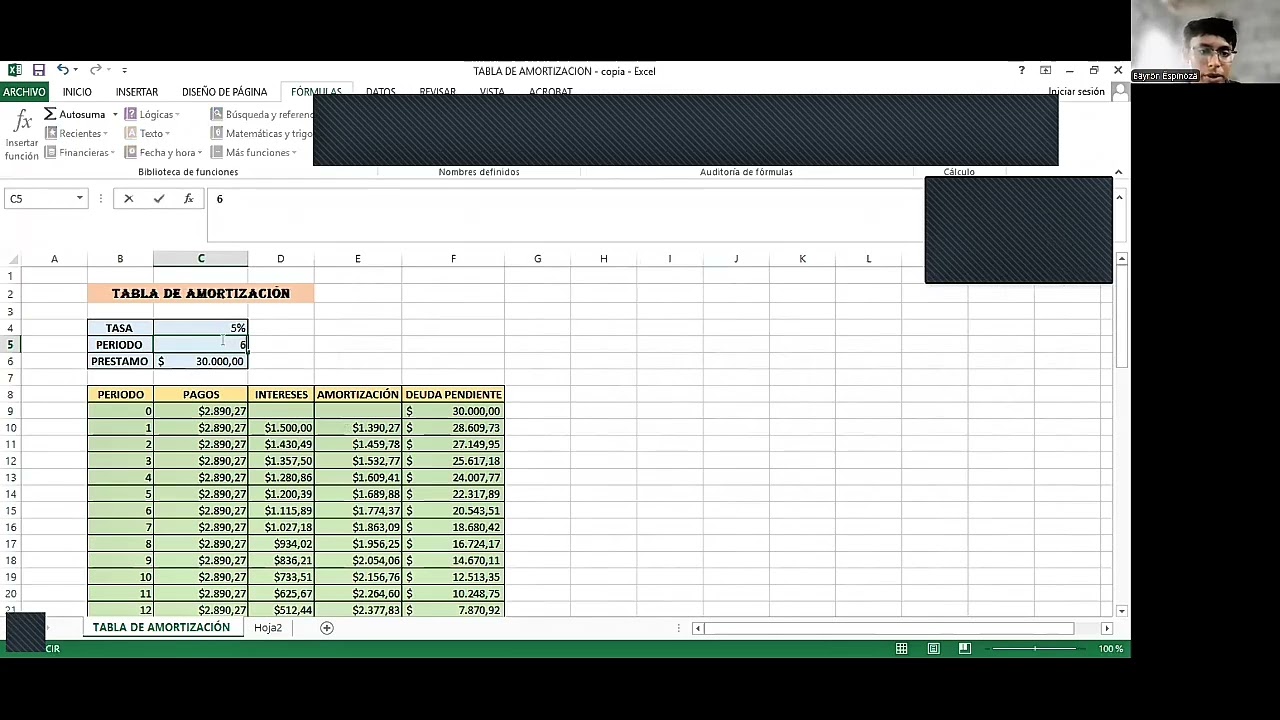Switch to Normal view in status bar
The height and width of the screenshot is (720, 1280).
(901, 649)
